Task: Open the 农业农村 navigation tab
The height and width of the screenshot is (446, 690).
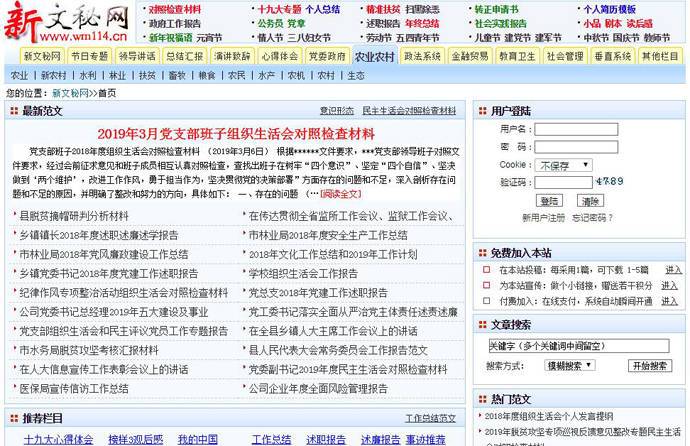Action: (375, 57)
